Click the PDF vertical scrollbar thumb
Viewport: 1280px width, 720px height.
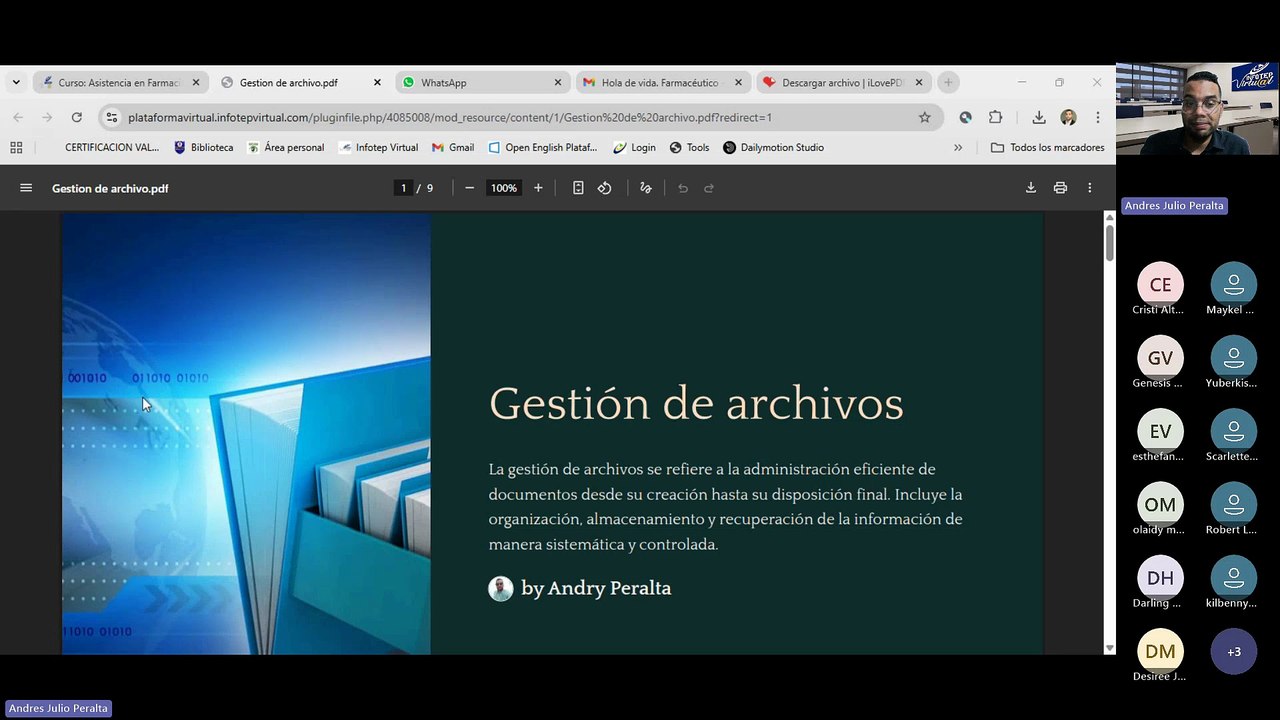coord(1109,244)
